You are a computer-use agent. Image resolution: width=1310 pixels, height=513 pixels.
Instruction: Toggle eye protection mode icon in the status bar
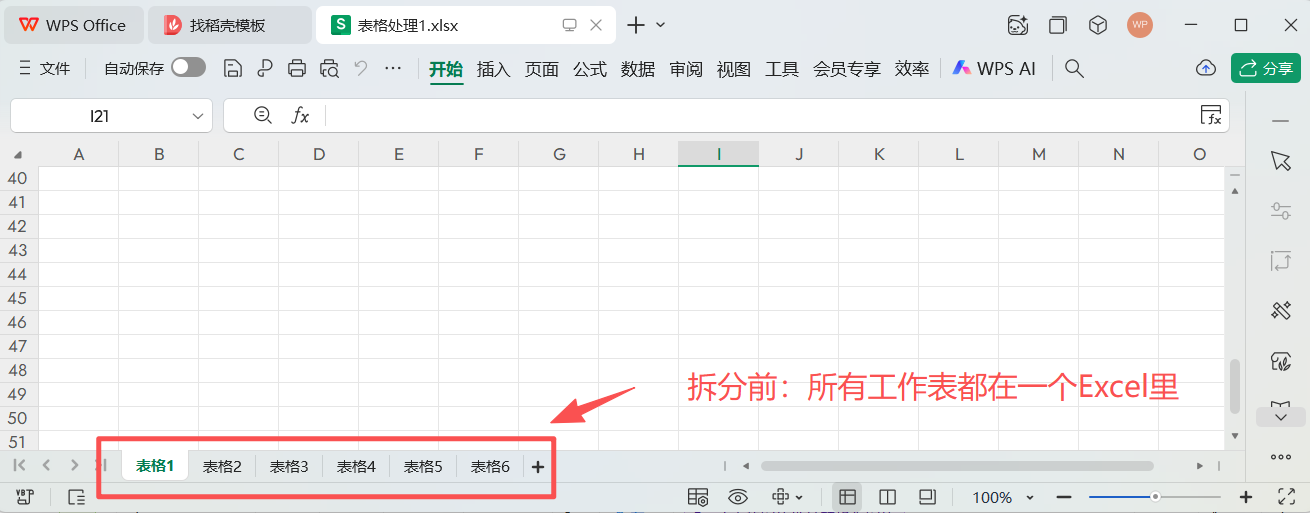coord(738,497)
